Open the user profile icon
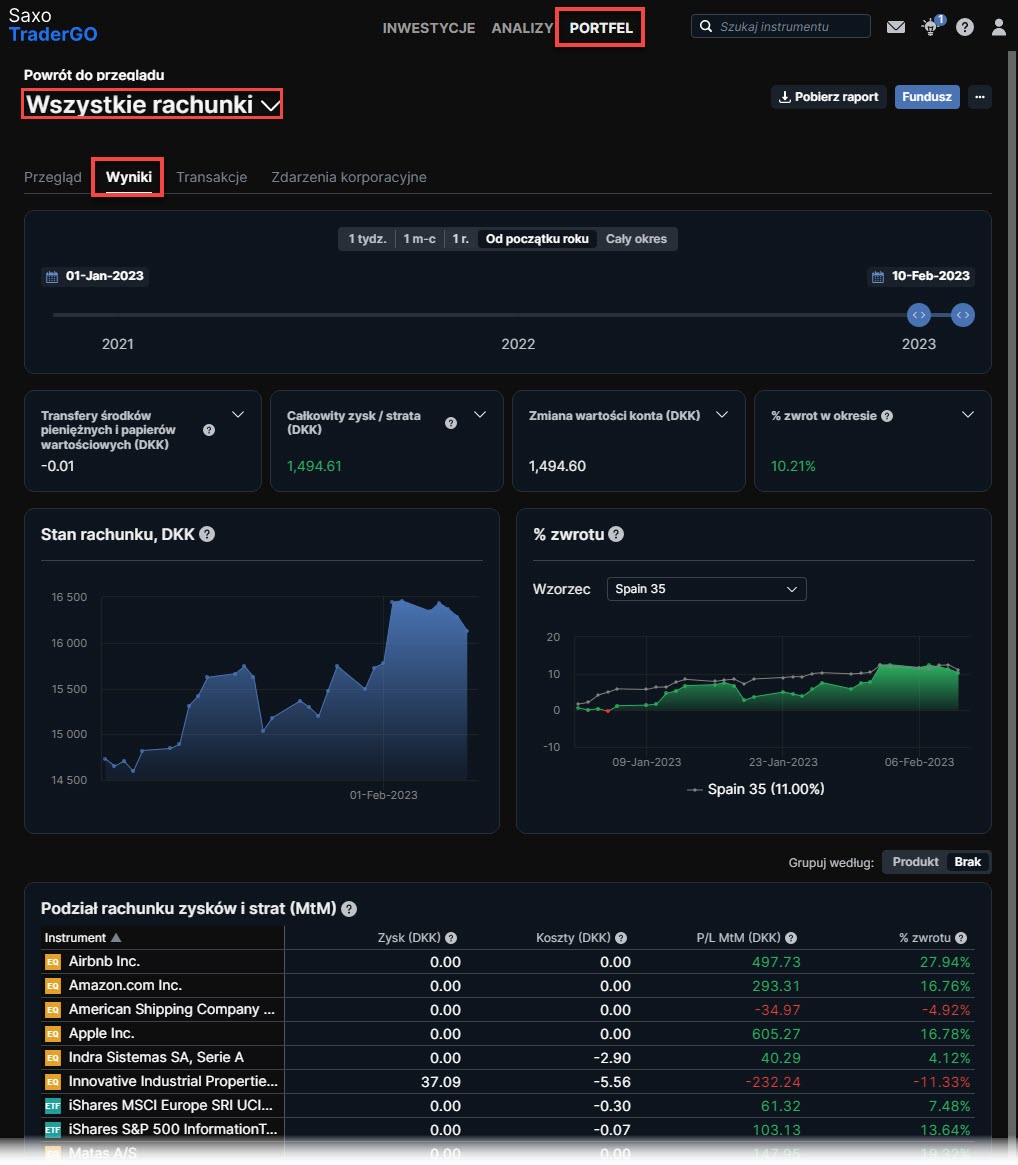 (x=999, y=27)
